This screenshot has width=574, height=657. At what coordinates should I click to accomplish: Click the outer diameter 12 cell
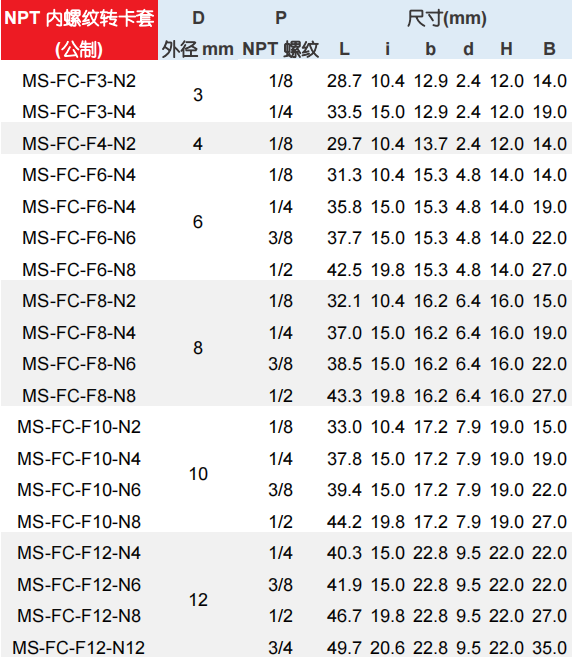(x=198, y=600)
